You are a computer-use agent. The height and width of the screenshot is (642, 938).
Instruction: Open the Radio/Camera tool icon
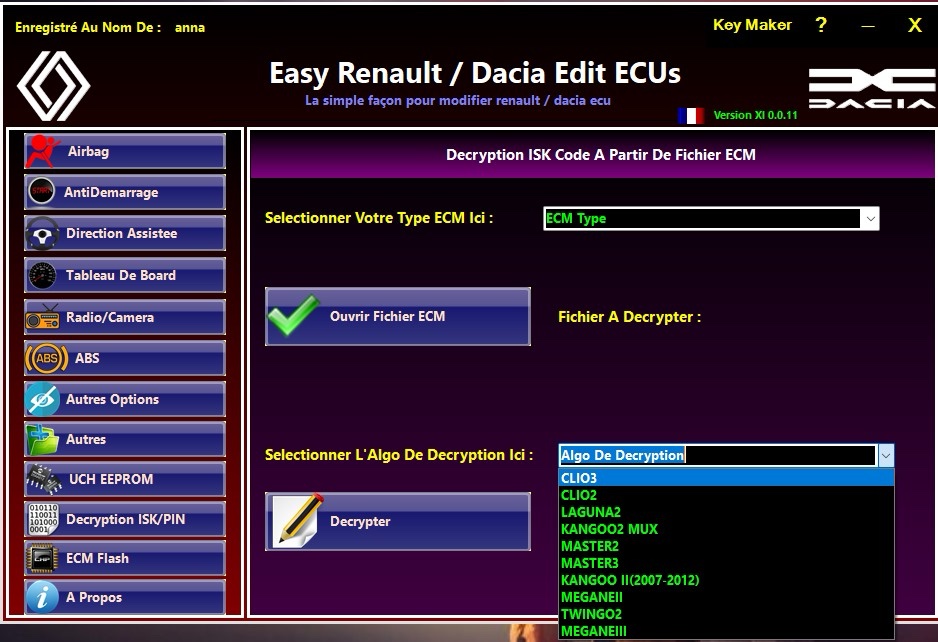[x=42, y=317]
